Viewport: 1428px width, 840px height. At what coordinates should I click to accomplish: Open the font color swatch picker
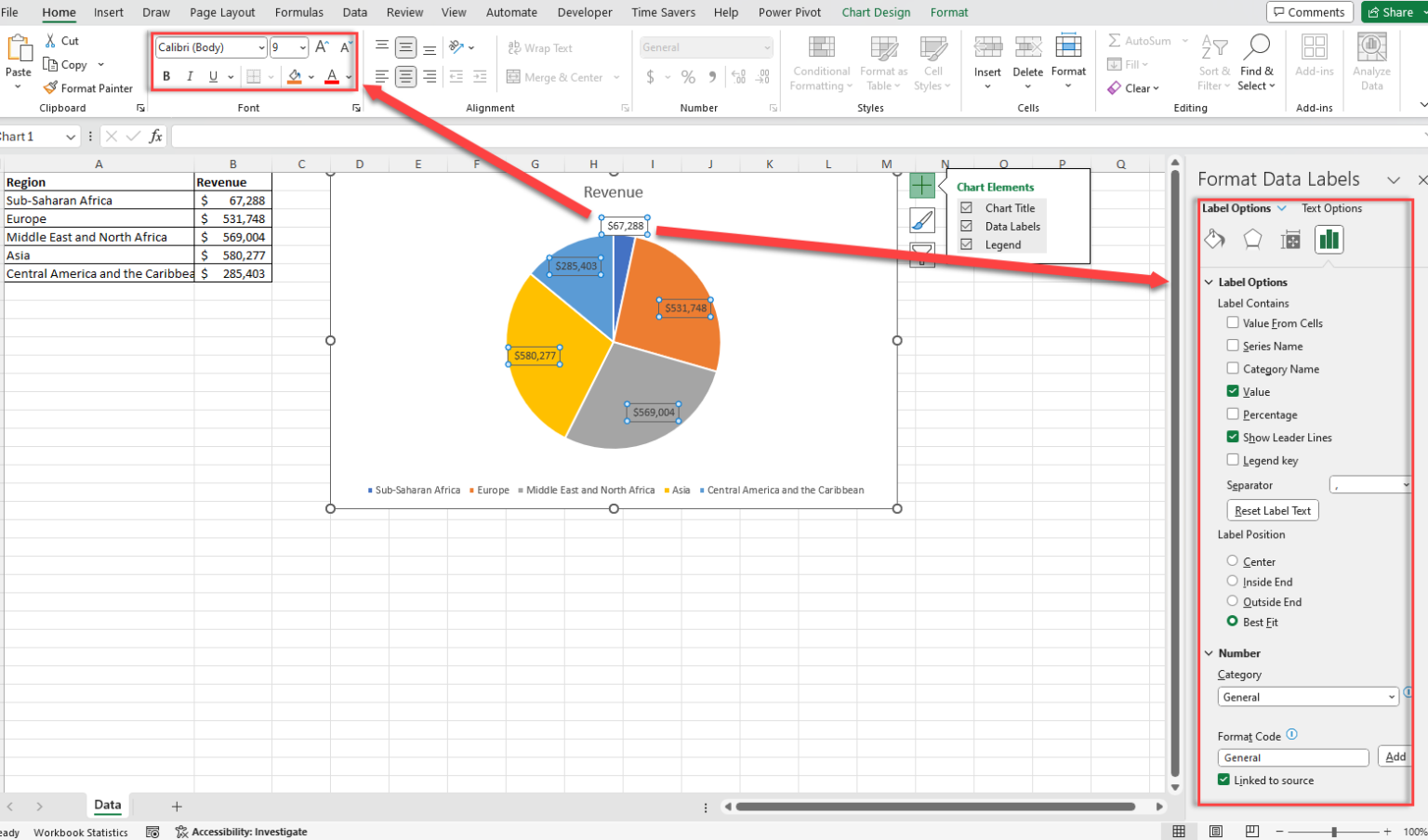pyautogui.click(x=348, y=76)
